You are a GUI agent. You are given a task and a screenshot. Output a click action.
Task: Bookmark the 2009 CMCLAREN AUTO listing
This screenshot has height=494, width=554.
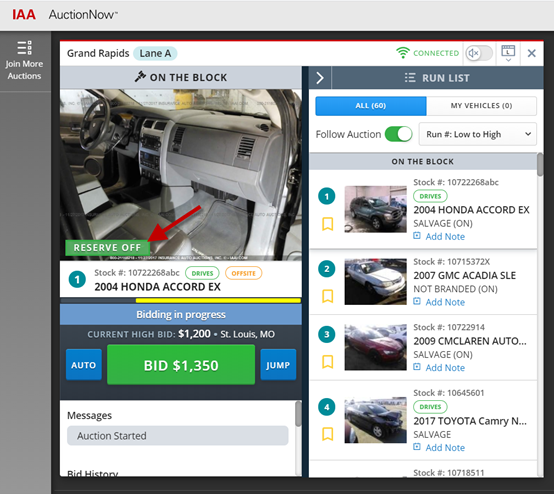[328, 362]
